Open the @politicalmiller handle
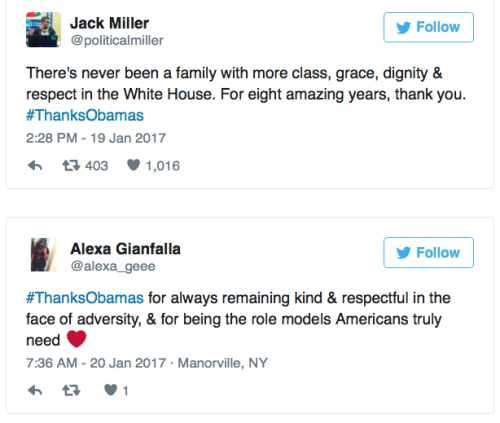 (117, 41)
